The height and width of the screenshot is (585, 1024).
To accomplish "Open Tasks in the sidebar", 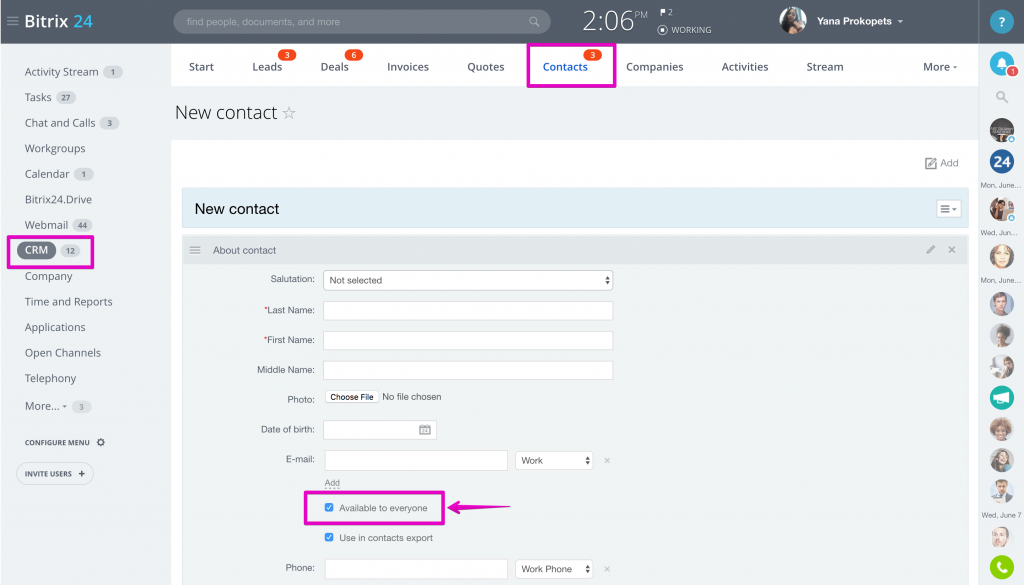I will [38, 97].
